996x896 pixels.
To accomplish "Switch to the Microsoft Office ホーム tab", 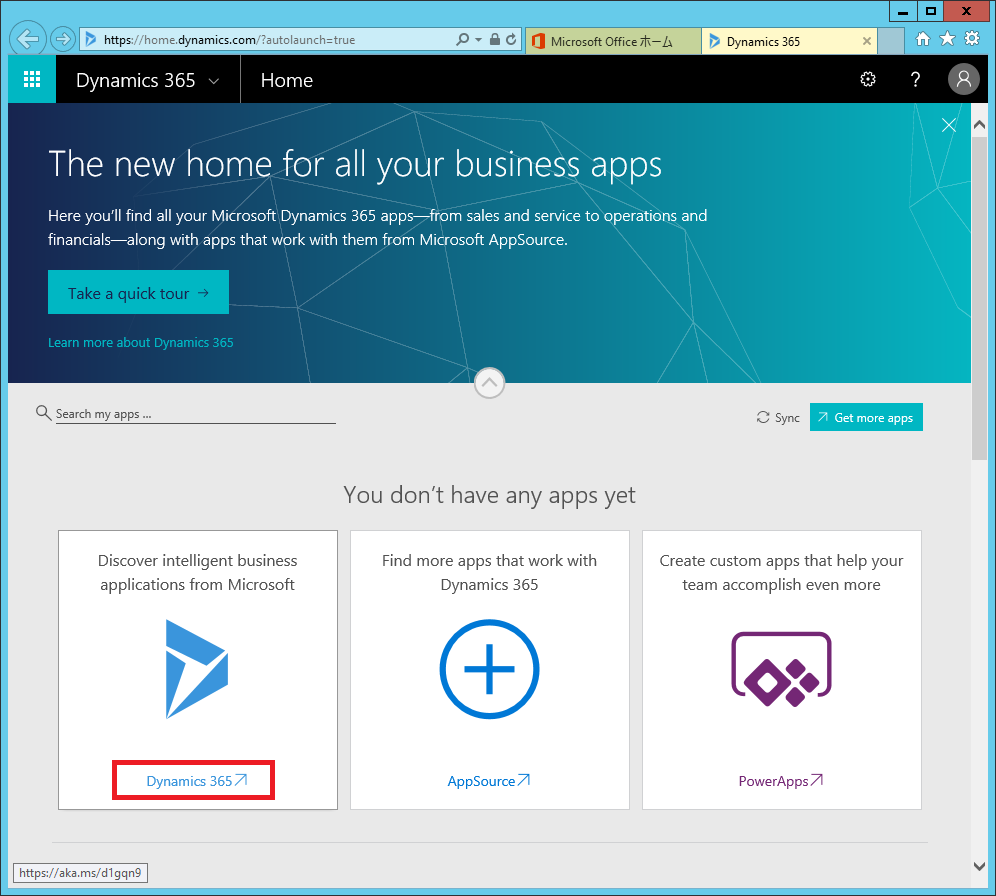I will tap(614, 41).
